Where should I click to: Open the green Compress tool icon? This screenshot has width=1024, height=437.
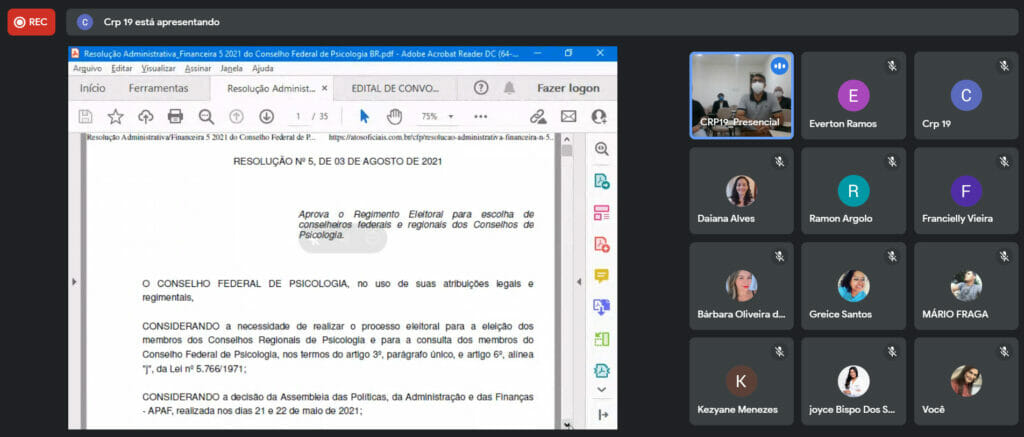click(x=601, y=339)
